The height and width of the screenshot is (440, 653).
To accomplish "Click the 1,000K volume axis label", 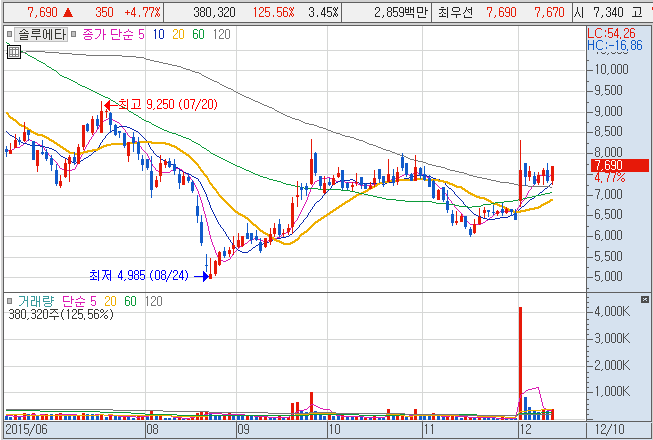I will [612, 392].
